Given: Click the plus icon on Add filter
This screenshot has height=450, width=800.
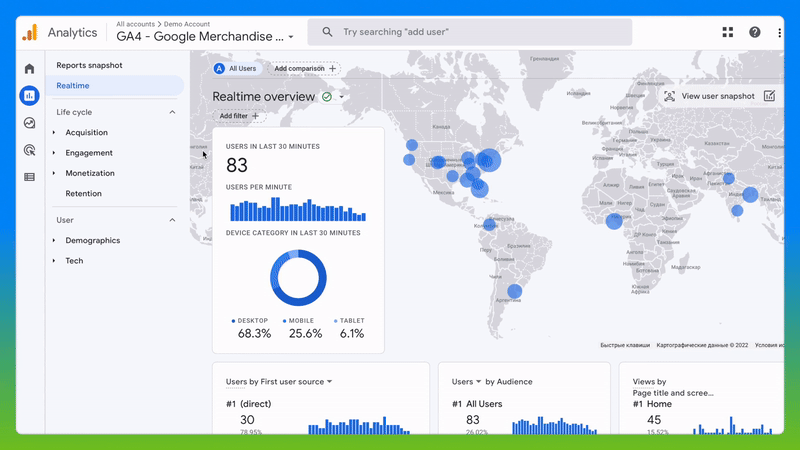Looking at the screenshot, I should coord(256,116).
